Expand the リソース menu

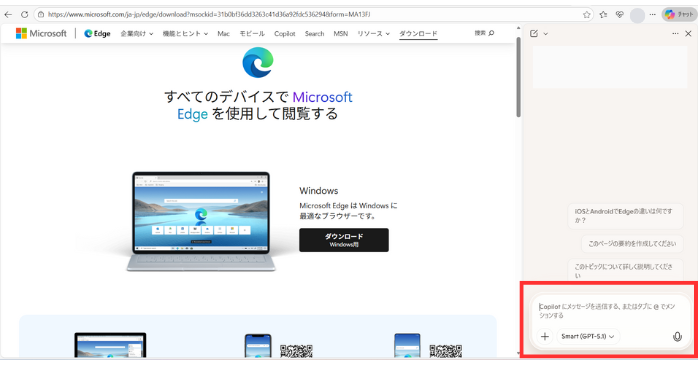[373, 33]
